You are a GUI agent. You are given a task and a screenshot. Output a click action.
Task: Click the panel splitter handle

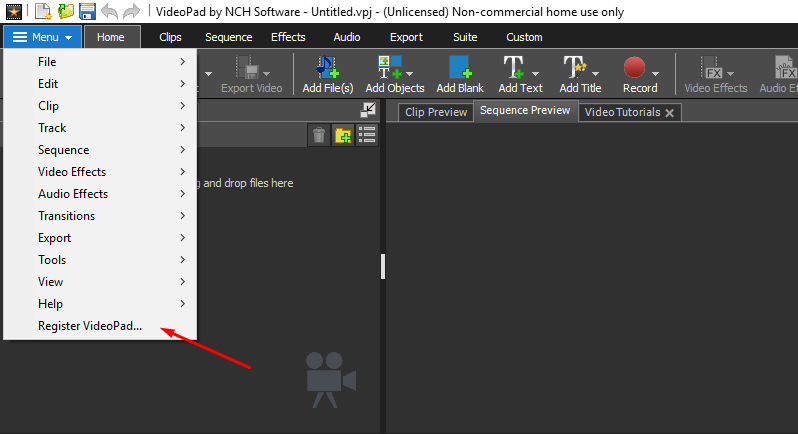(x=383, y=266)
